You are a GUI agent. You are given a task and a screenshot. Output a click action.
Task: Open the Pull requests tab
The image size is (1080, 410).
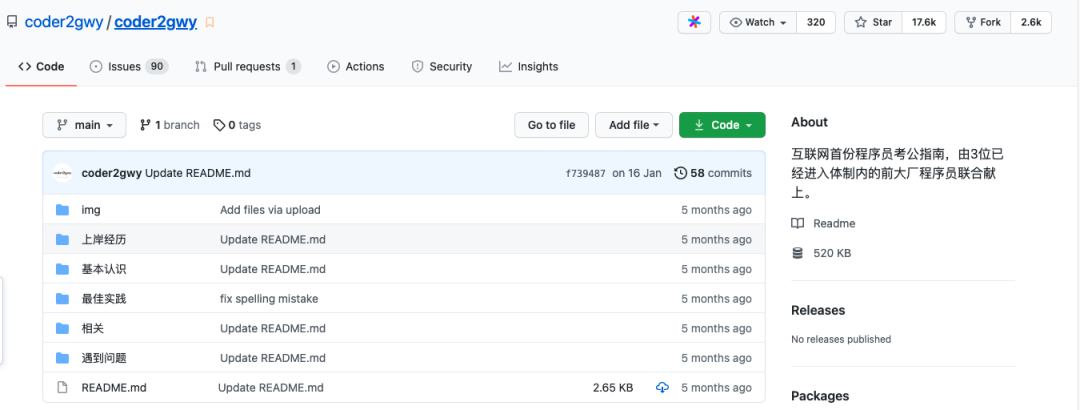pyautogui.click(x=248, y=66)
